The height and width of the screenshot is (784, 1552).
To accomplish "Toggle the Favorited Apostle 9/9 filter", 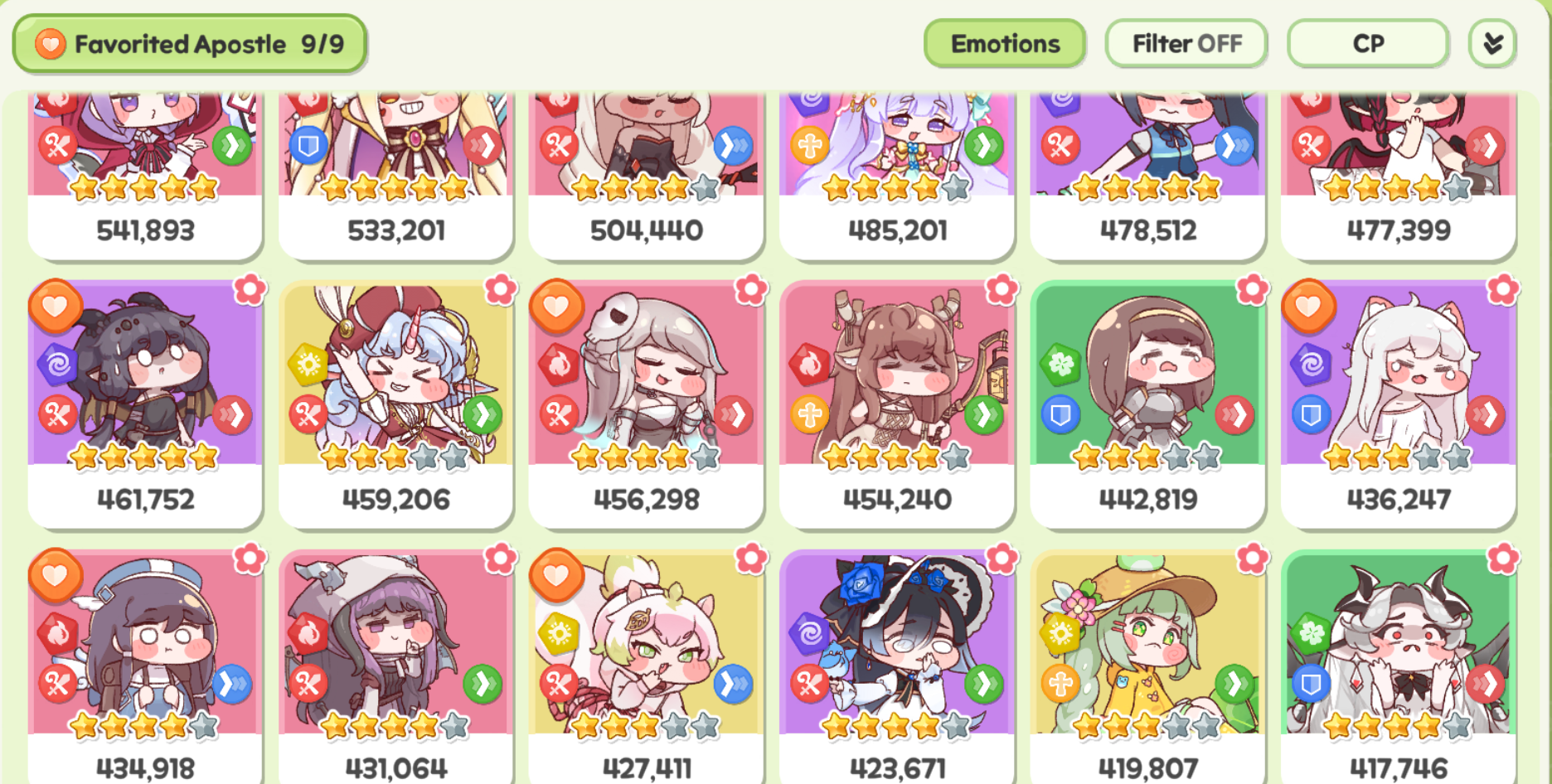I will click(x=189, y=43).
